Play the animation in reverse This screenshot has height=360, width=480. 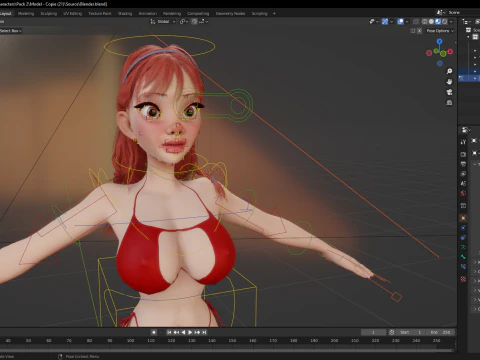point(183,332)
